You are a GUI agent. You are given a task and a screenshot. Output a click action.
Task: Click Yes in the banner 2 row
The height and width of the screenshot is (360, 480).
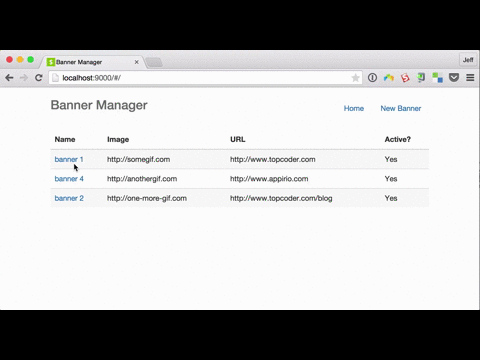point(391,198)
